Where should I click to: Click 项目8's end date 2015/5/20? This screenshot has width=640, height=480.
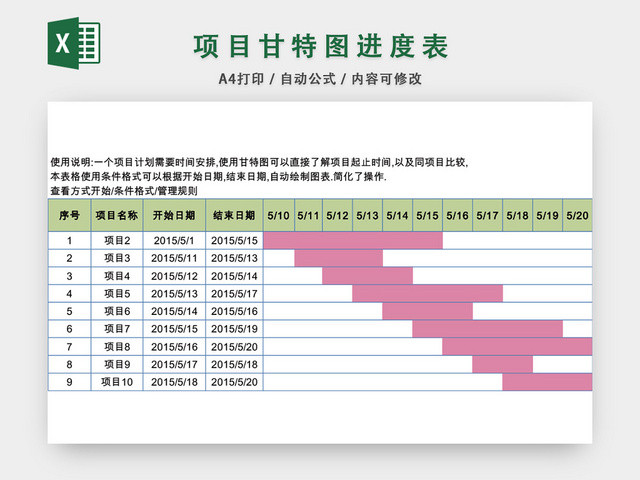pyautogui.click(x=234, y=347)
